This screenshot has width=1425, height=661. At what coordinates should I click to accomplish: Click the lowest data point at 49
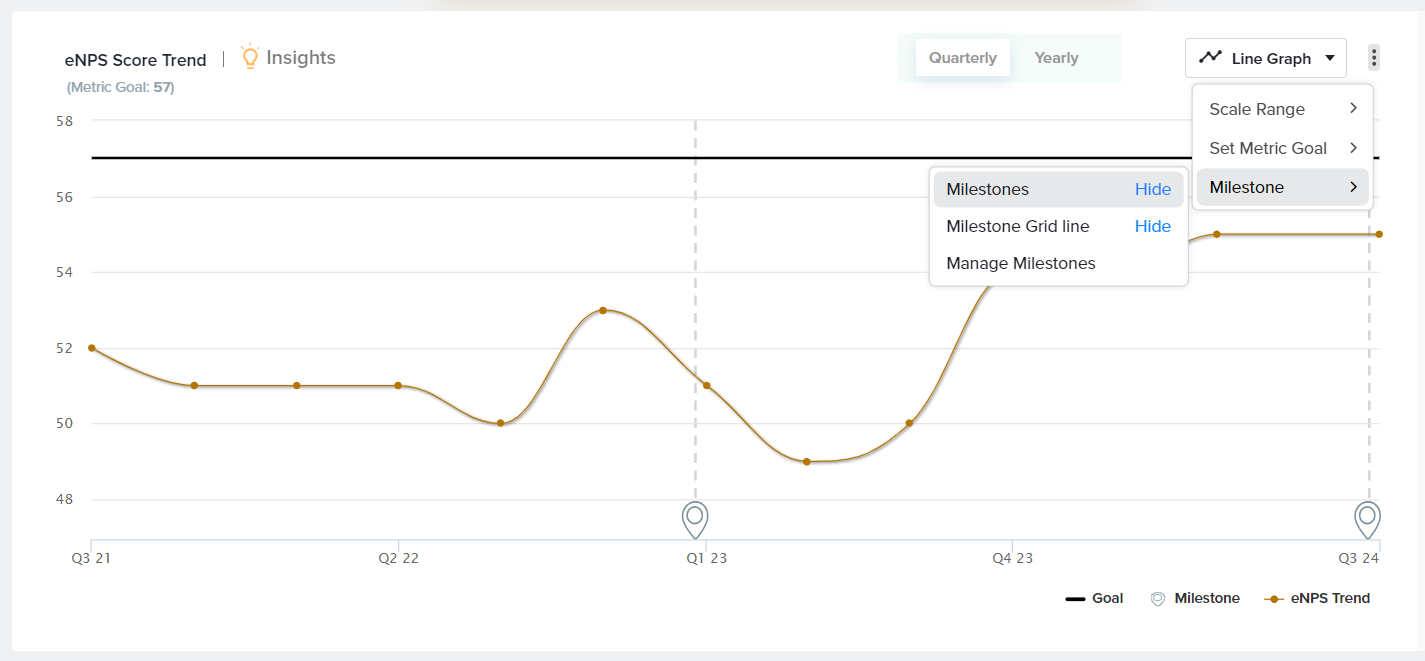click(x=807, y=461)
